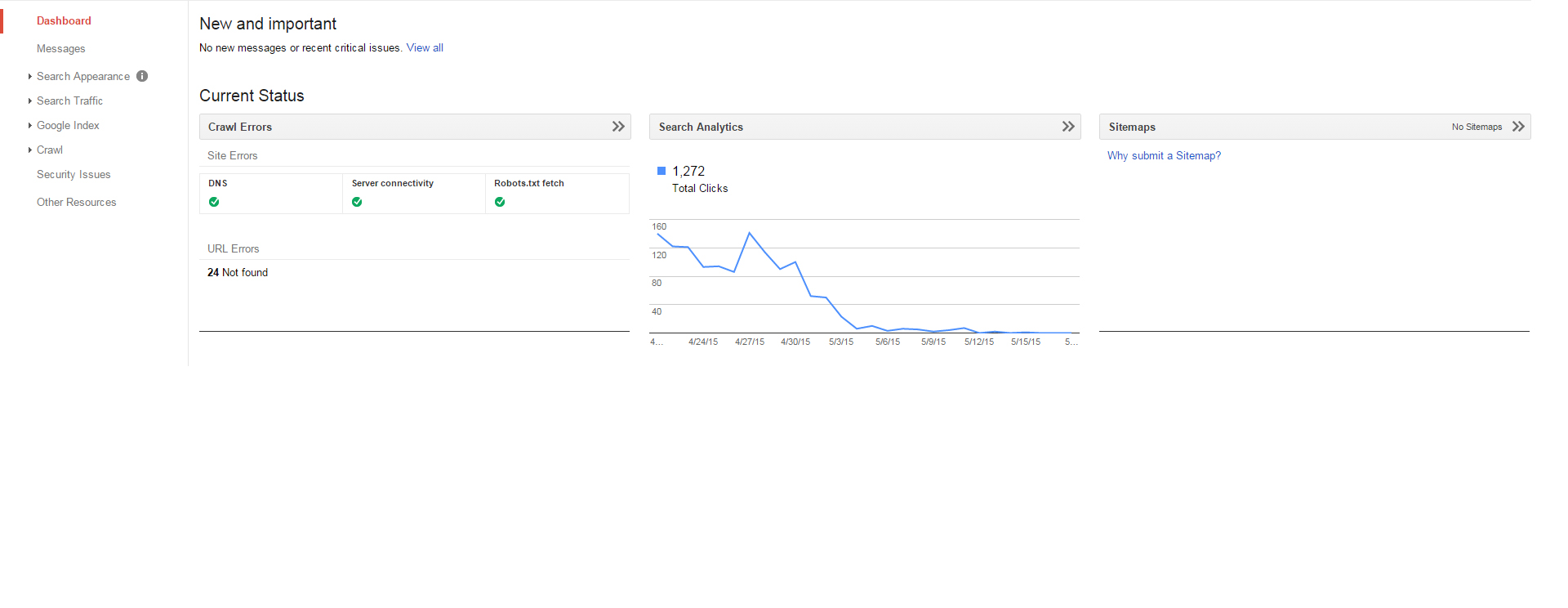The image size is (1568, 608).
Task: Click the info icon beside Search Appearance
Action: click(142, 76)
